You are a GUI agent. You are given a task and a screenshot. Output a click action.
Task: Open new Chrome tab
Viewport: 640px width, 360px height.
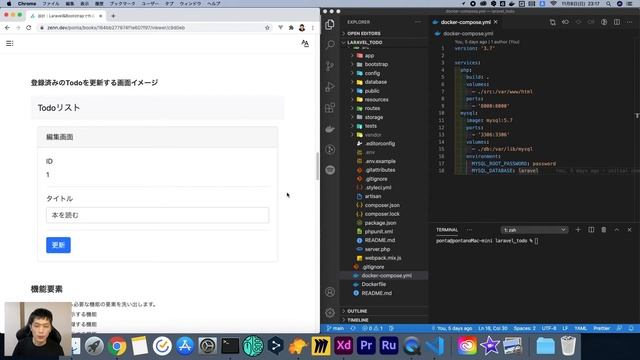click(x=113, y=16)
